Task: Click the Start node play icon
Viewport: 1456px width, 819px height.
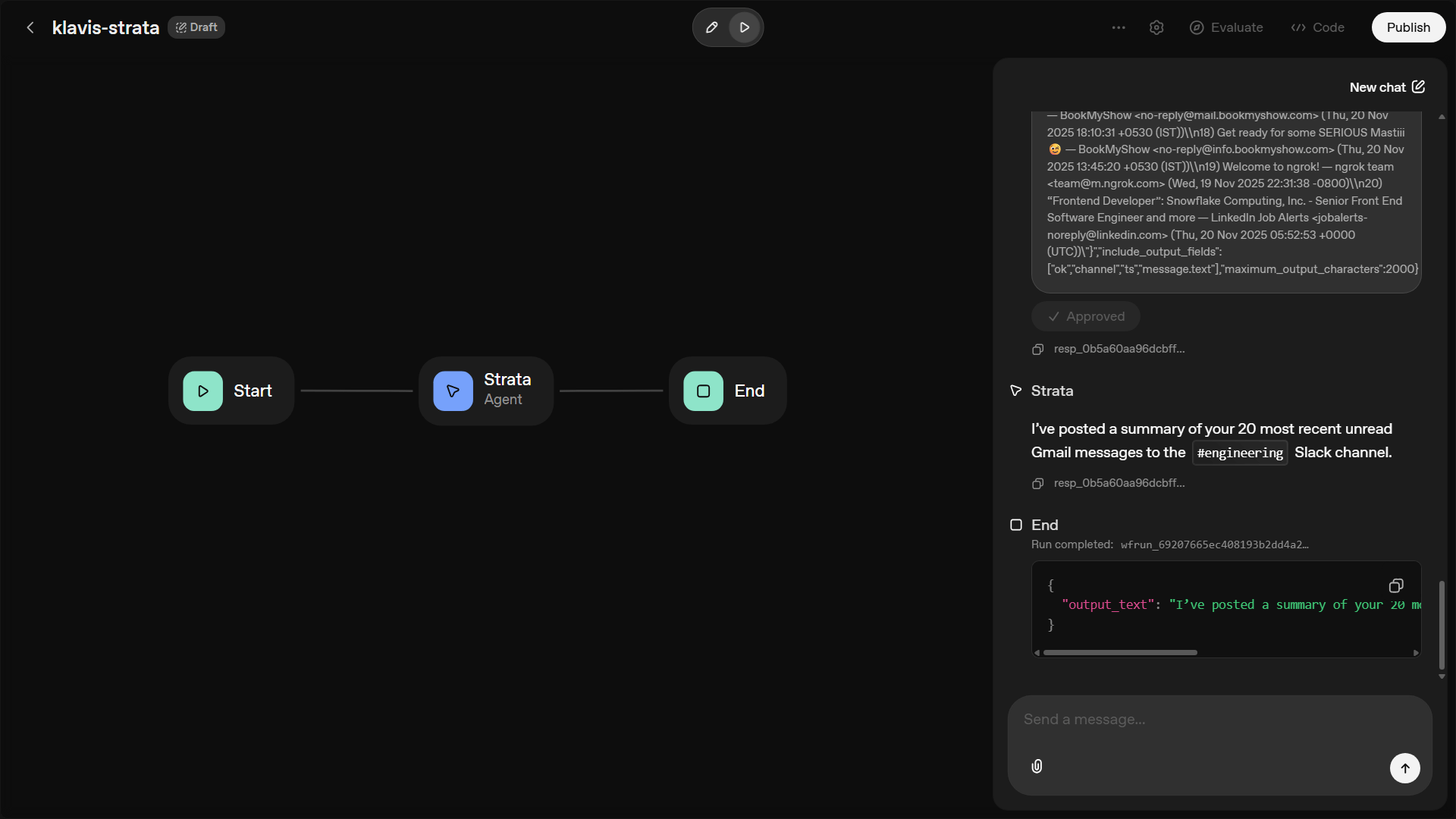Action: 202,391
